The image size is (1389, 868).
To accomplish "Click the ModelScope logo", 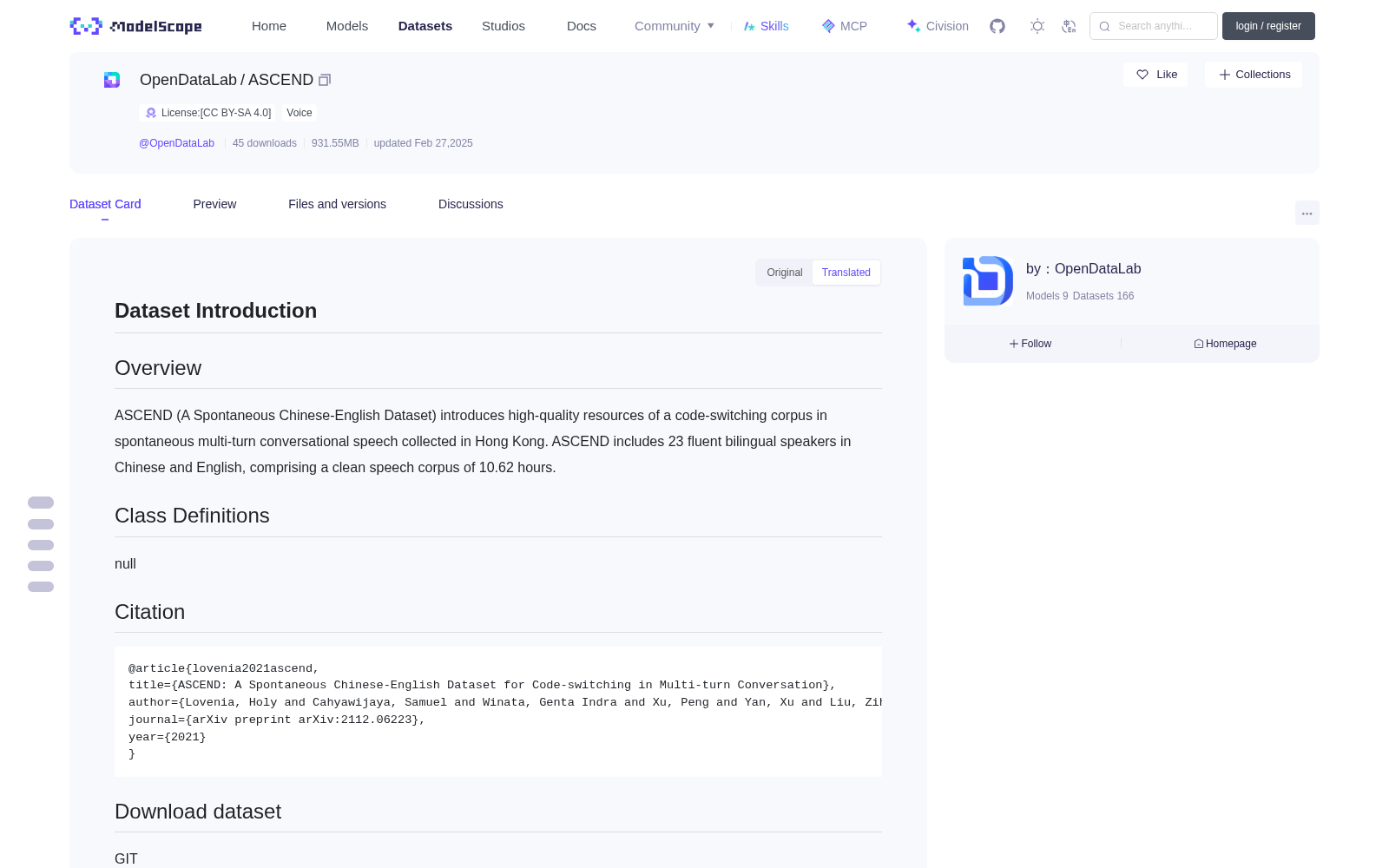I will point(136,26).
